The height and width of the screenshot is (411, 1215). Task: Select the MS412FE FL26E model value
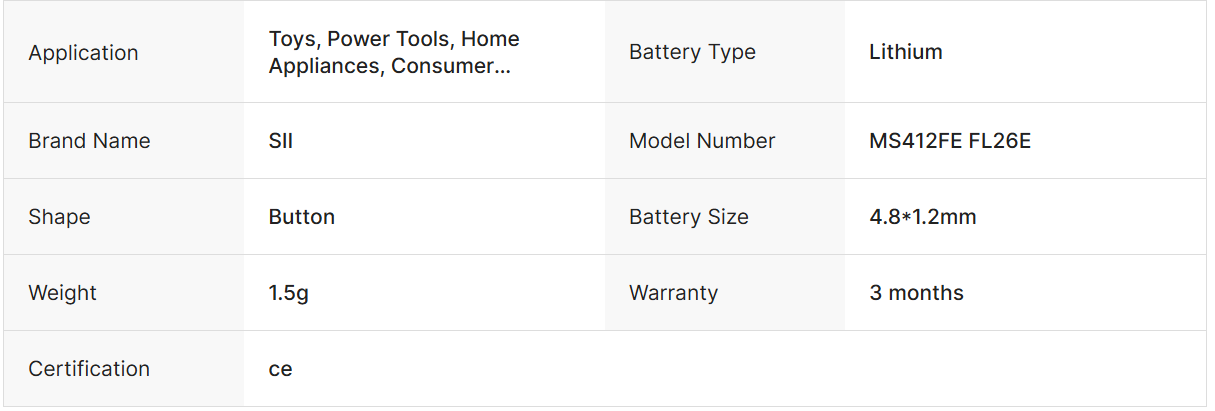(950, 141)
